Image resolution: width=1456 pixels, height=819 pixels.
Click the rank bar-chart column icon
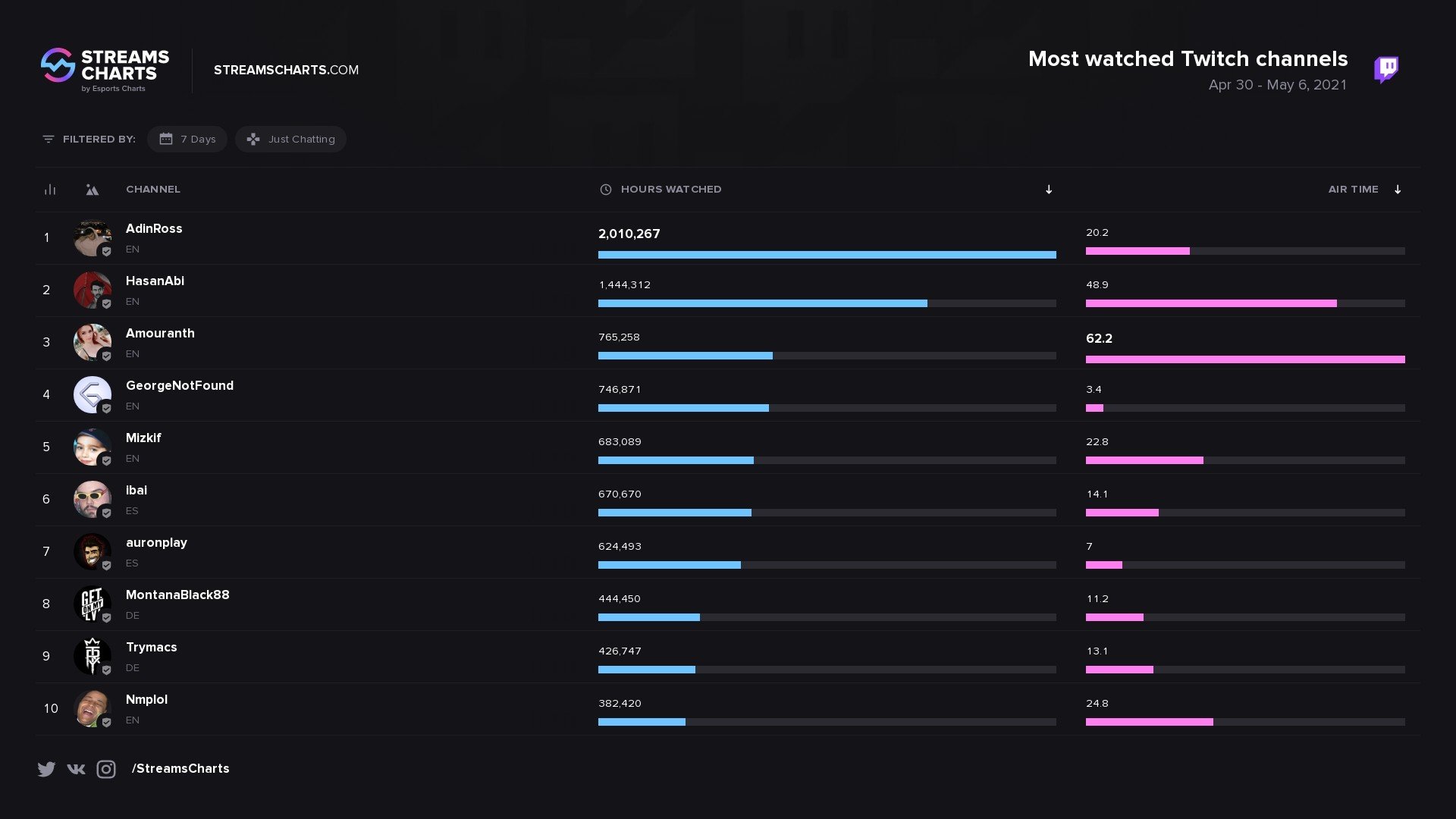pyautogui.click(x=50, y=190)
